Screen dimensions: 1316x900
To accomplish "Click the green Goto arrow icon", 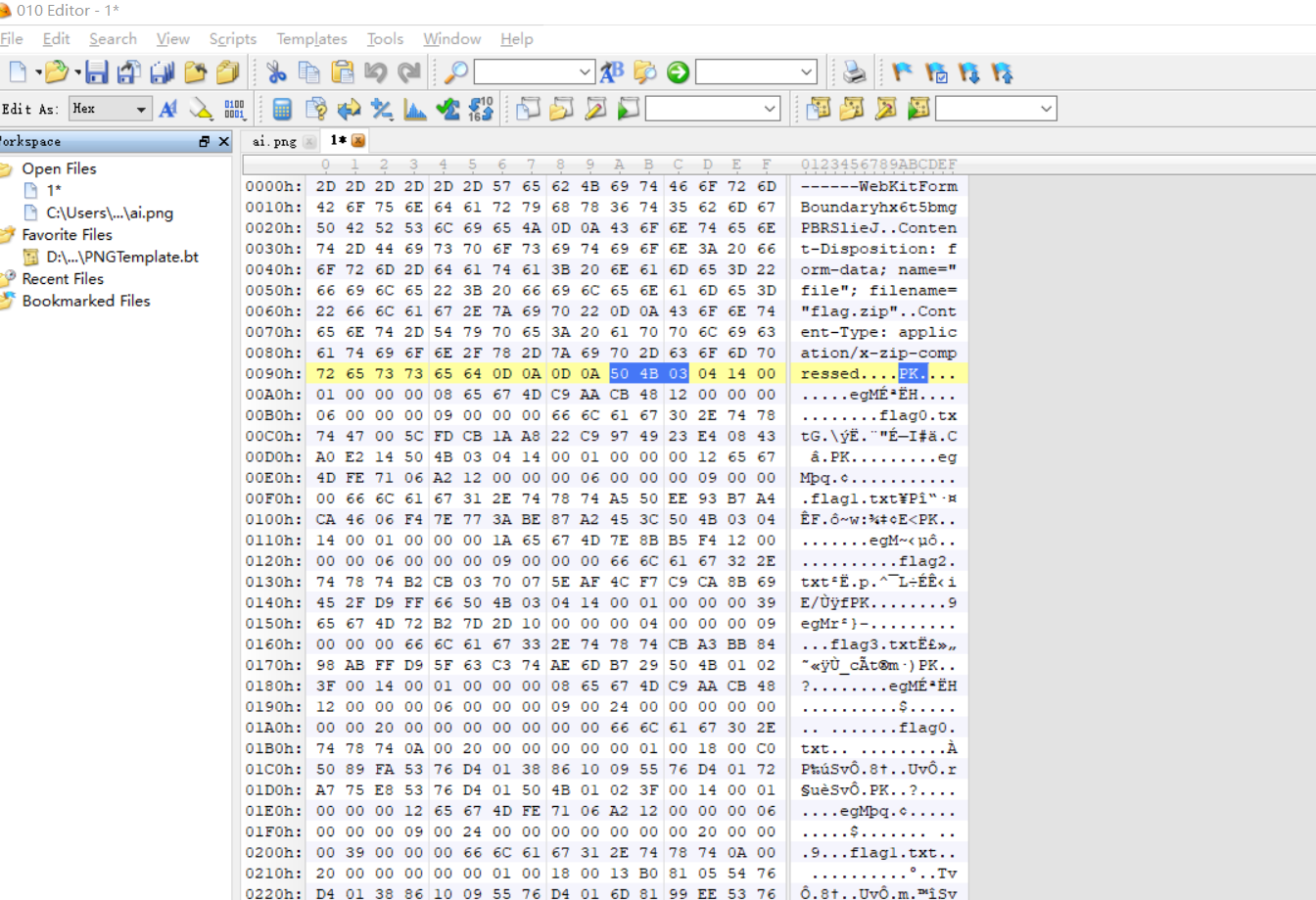I will (678, 71).
